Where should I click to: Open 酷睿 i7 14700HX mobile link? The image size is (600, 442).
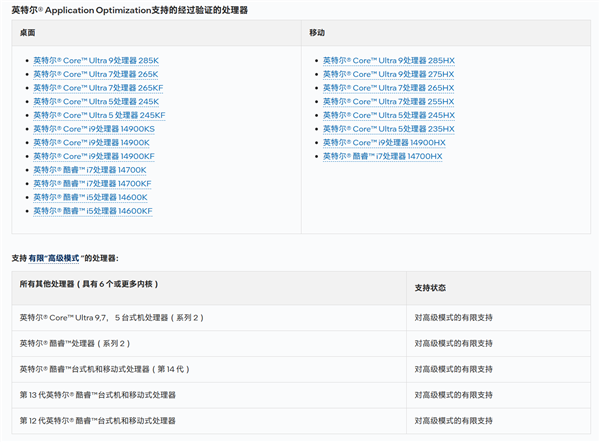coord(383,156)
